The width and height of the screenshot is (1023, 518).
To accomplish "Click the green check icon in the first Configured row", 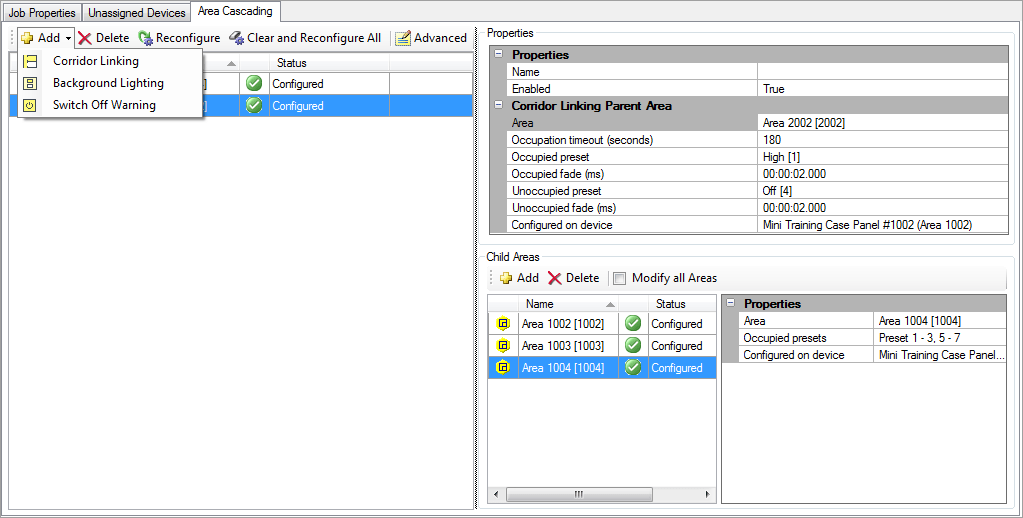I will coord(254,84).
